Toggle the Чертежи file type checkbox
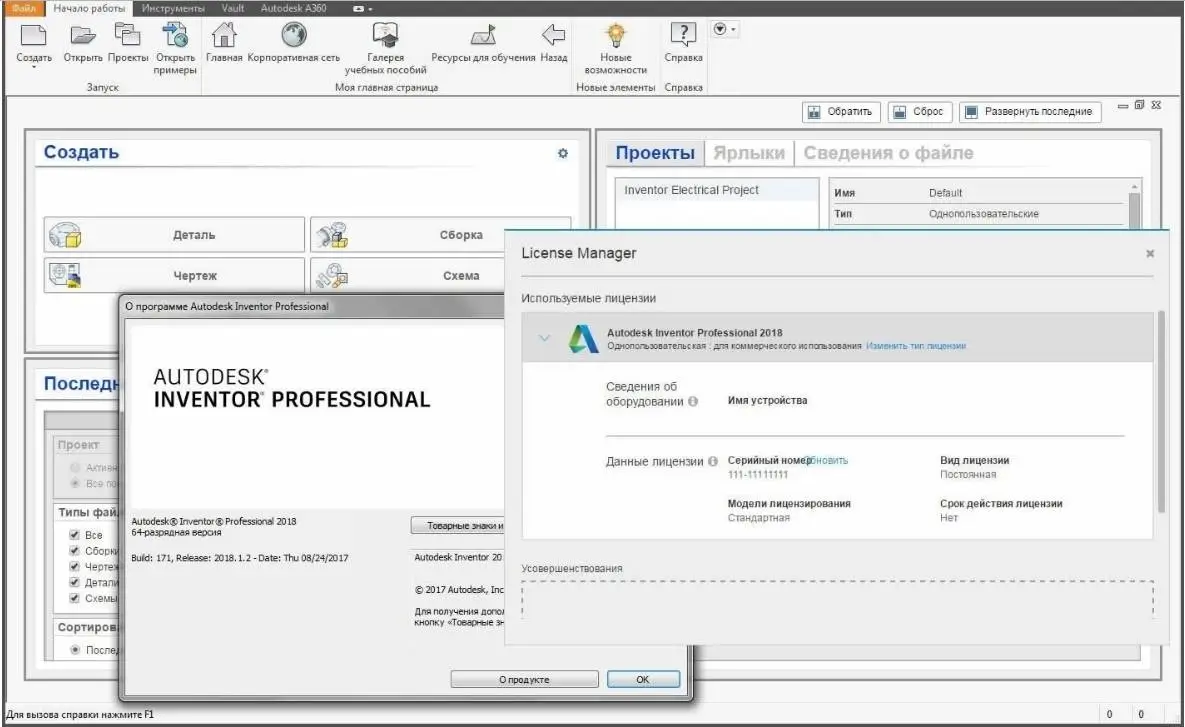 click(74, 566)
